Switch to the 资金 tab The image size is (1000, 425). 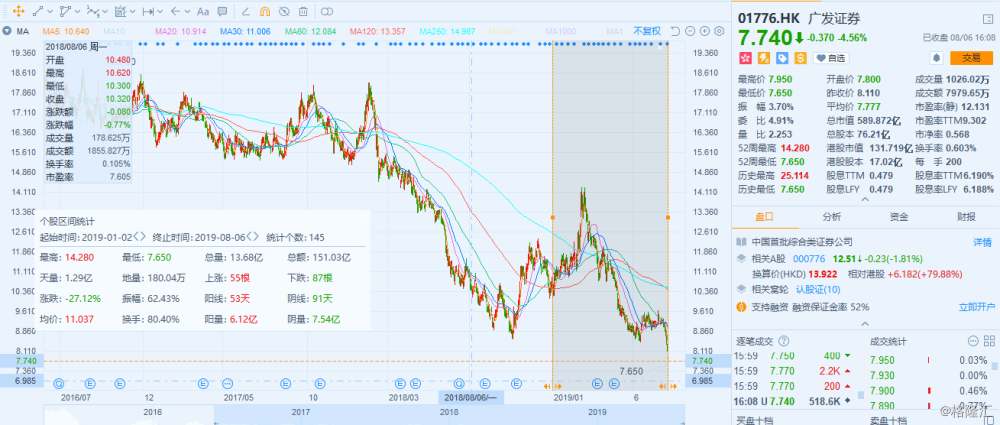coord(899,217)
